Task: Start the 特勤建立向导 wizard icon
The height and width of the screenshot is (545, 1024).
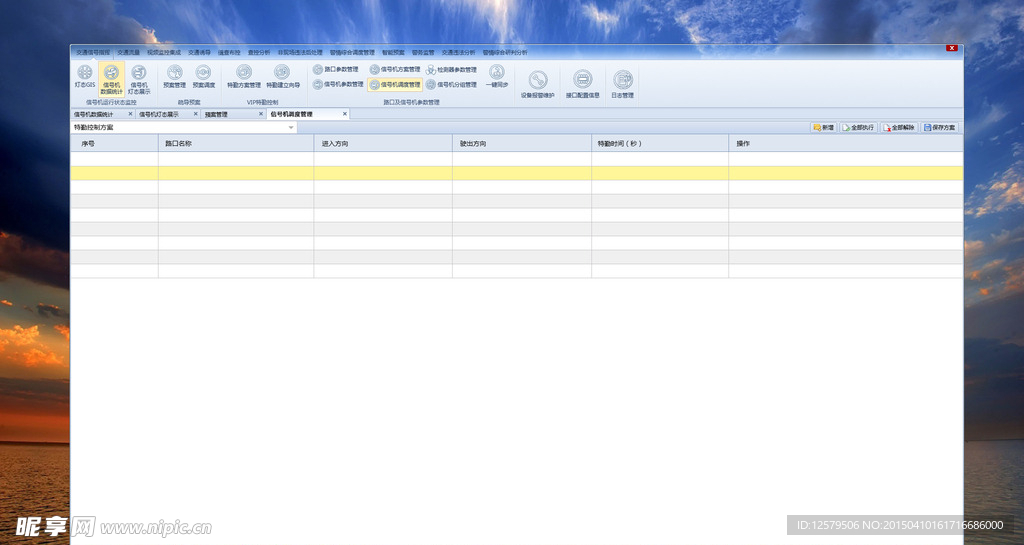Action: (282, 74)
